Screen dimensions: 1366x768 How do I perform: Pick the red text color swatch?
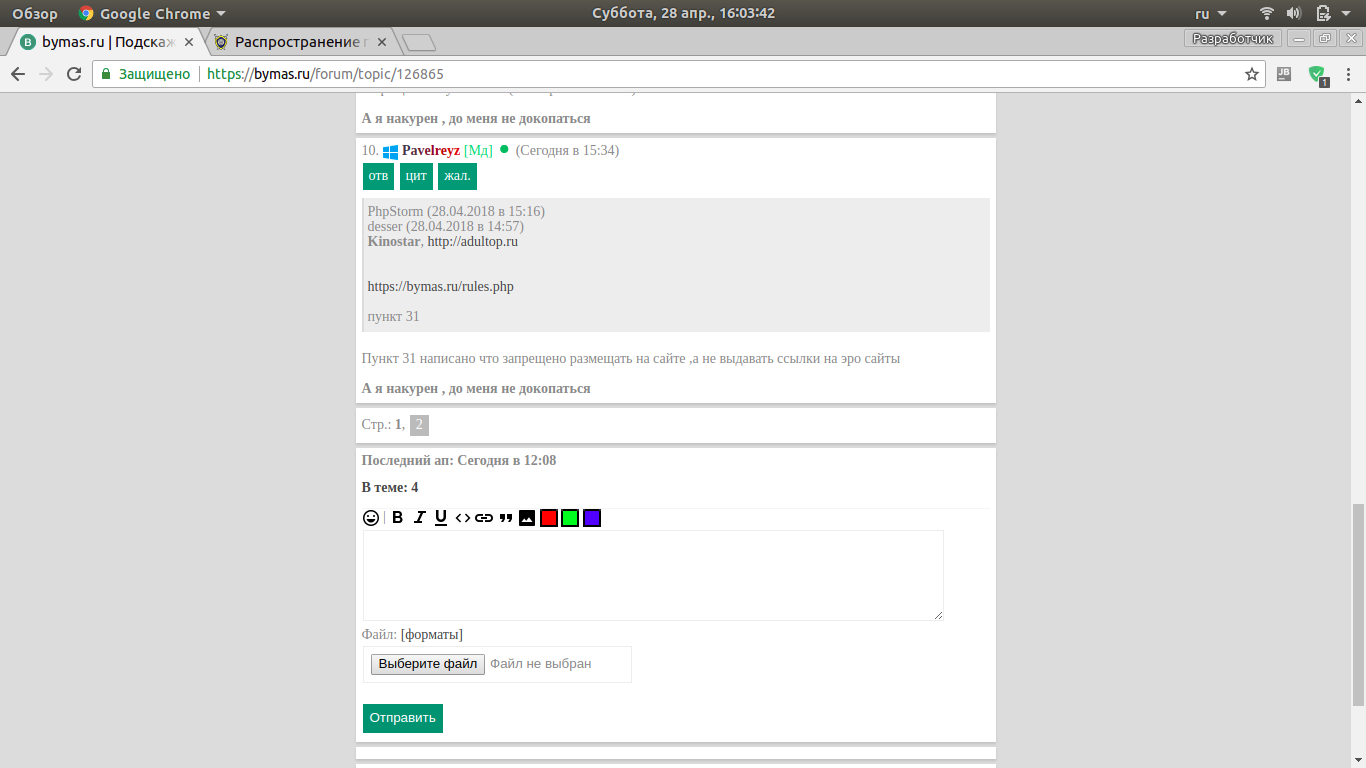click(549, 518)
